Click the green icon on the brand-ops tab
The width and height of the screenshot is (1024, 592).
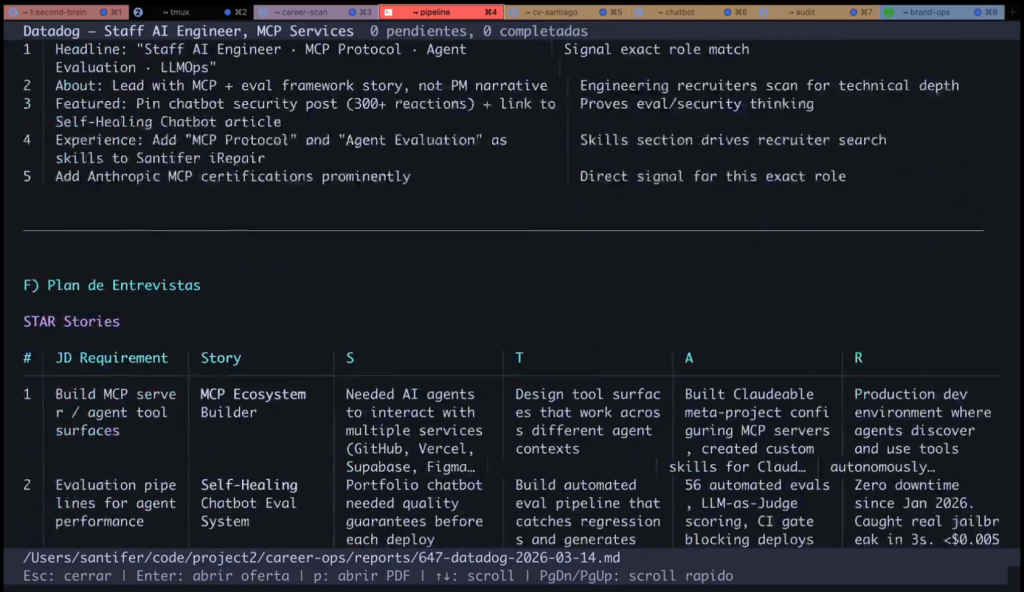887,12
